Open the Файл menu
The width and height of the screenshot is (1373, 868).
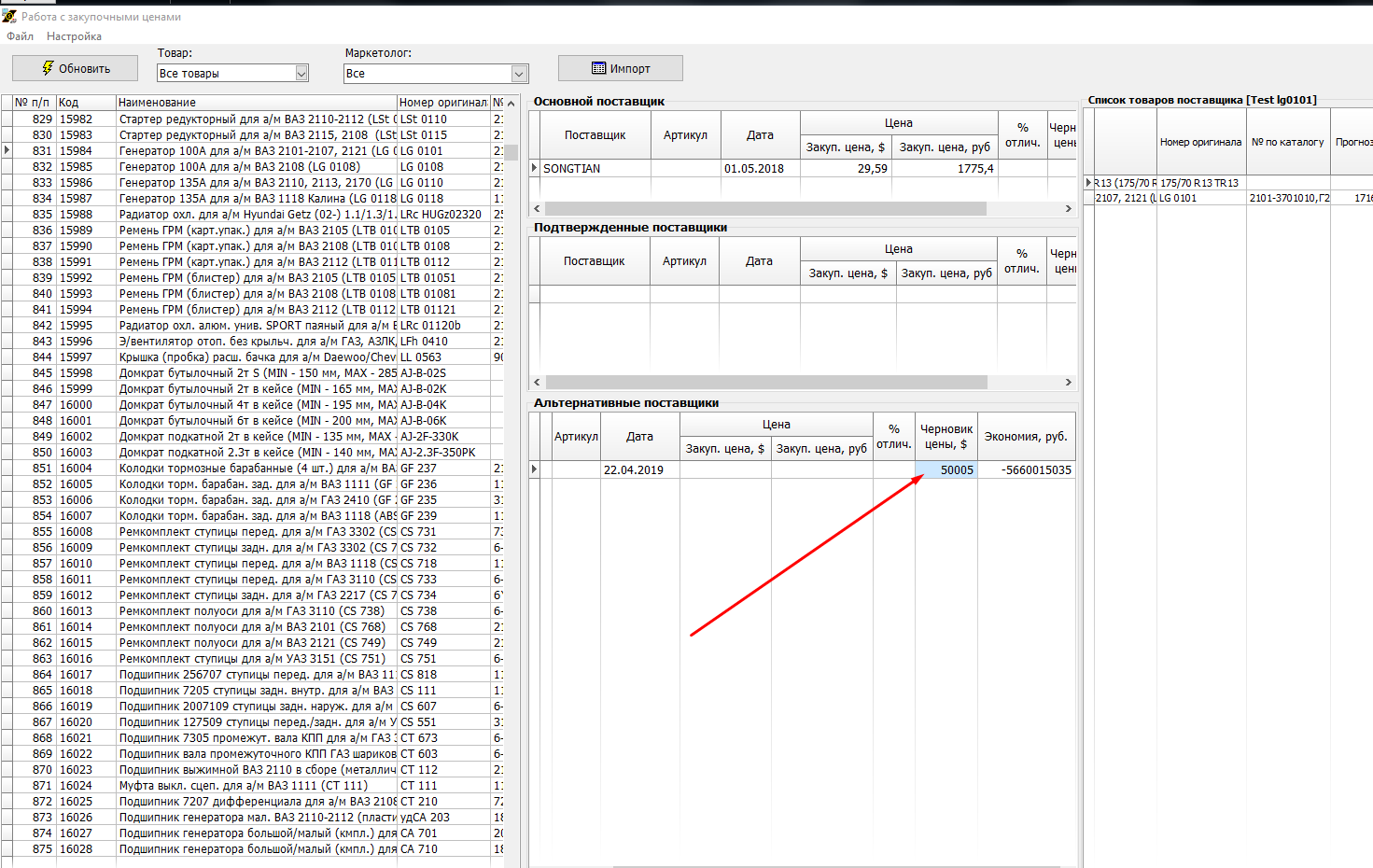20,36
